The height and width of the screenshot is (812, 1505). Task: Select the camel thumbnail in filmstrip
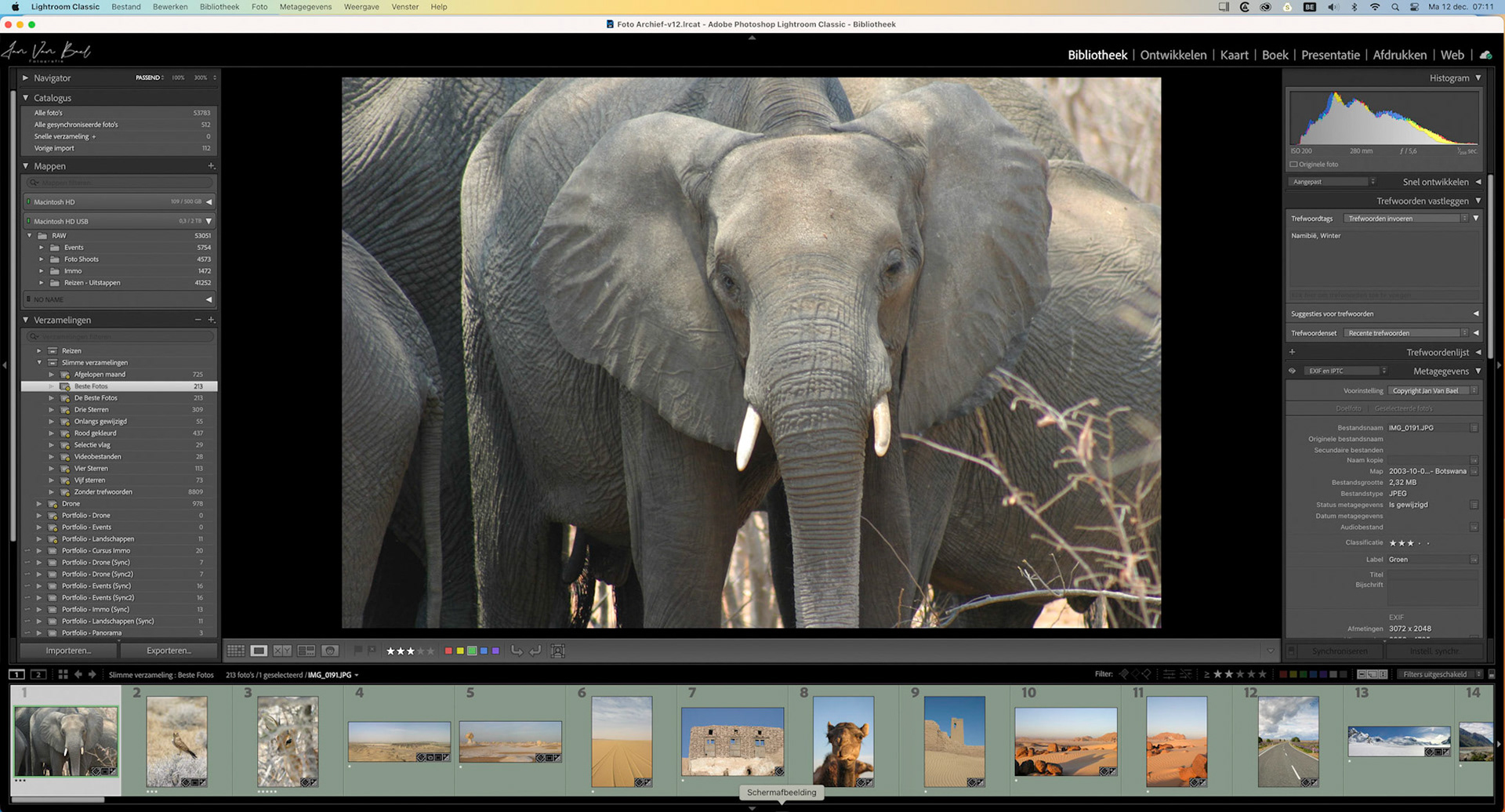(x=843, y=741)
